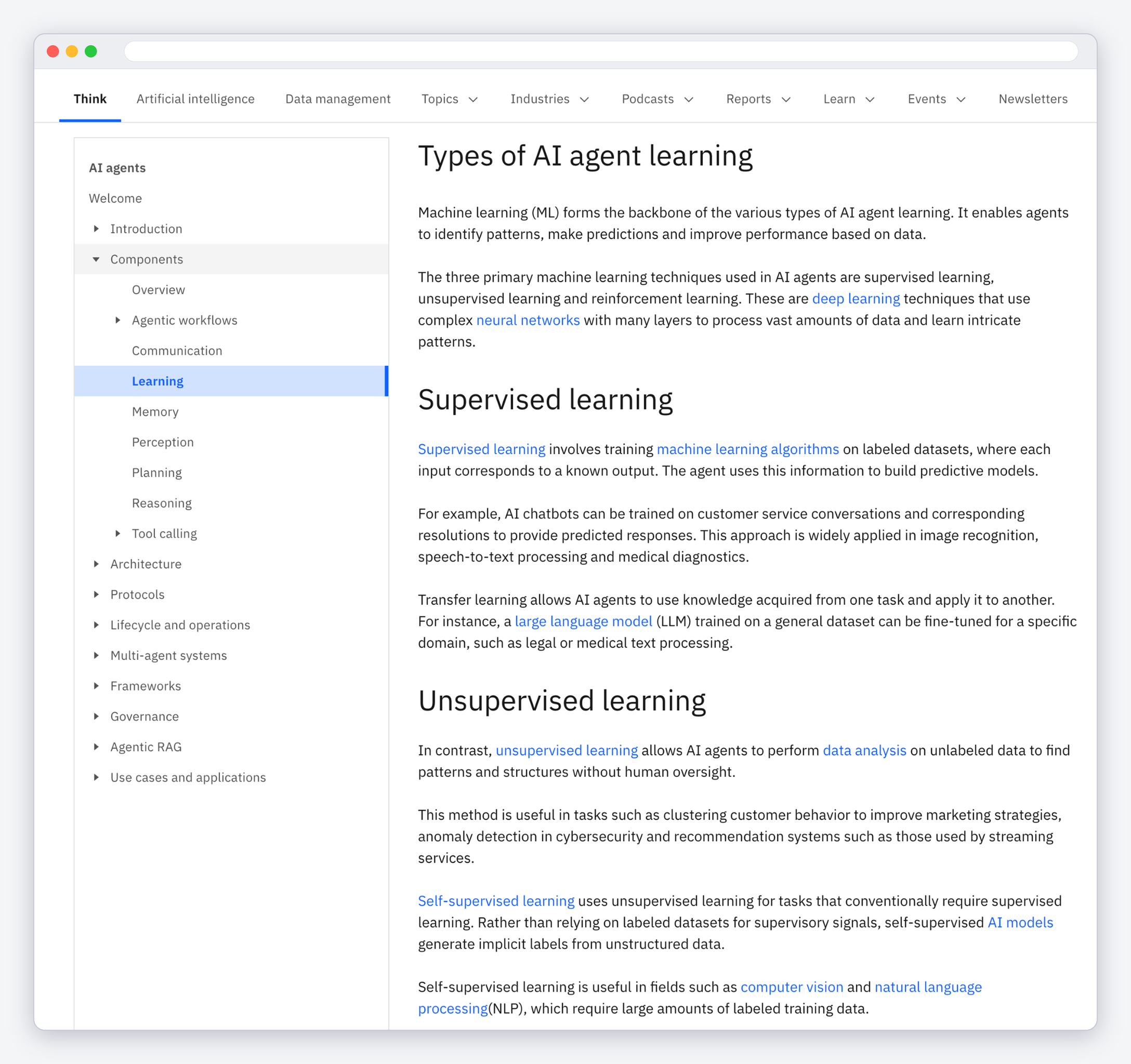Select Welcome in the sidebar
Screen dimensions: 1131x1064
[x=115, y=198]
